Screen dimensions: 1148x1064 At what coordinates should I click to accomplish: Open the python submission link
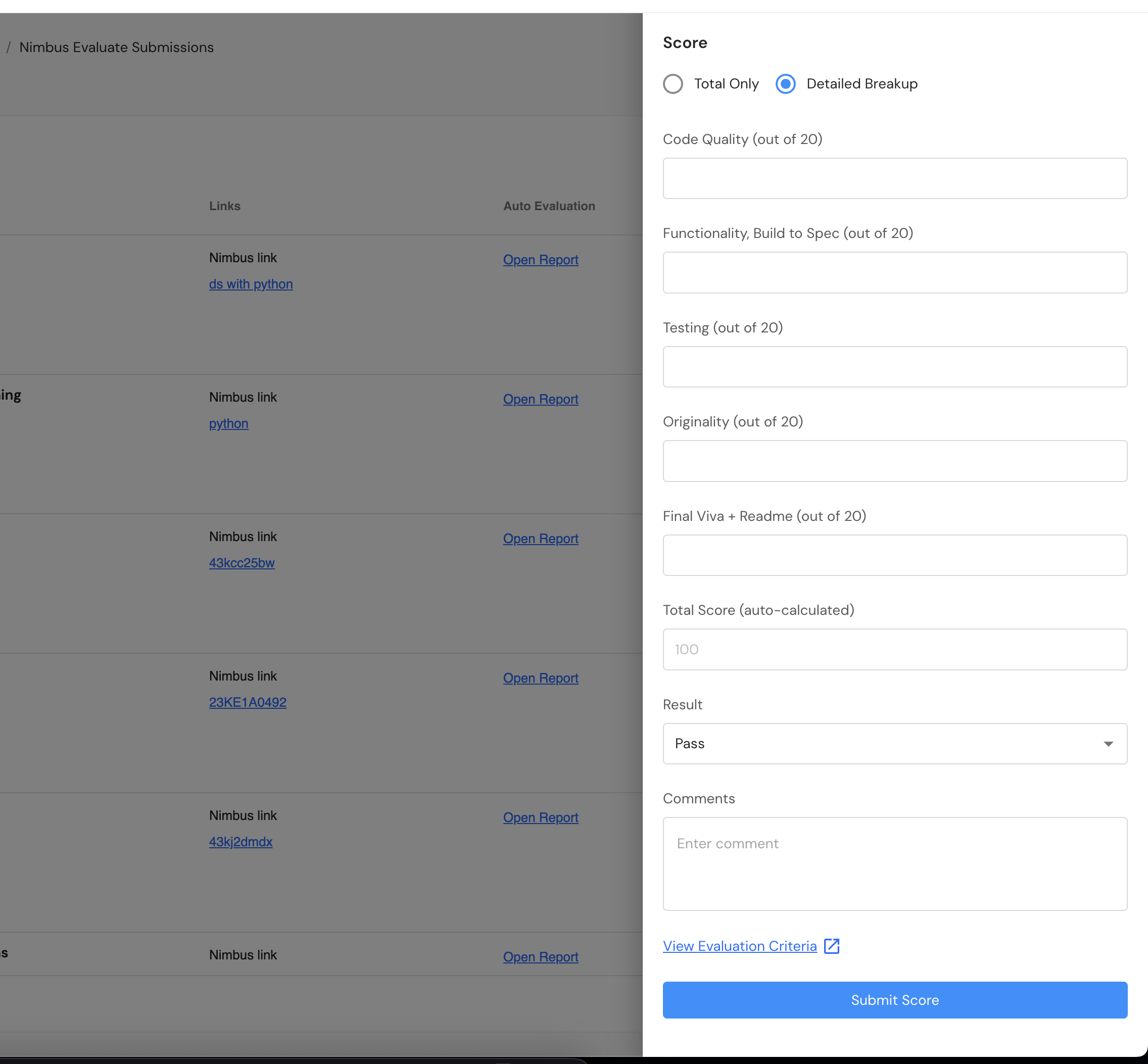[228, 423]
